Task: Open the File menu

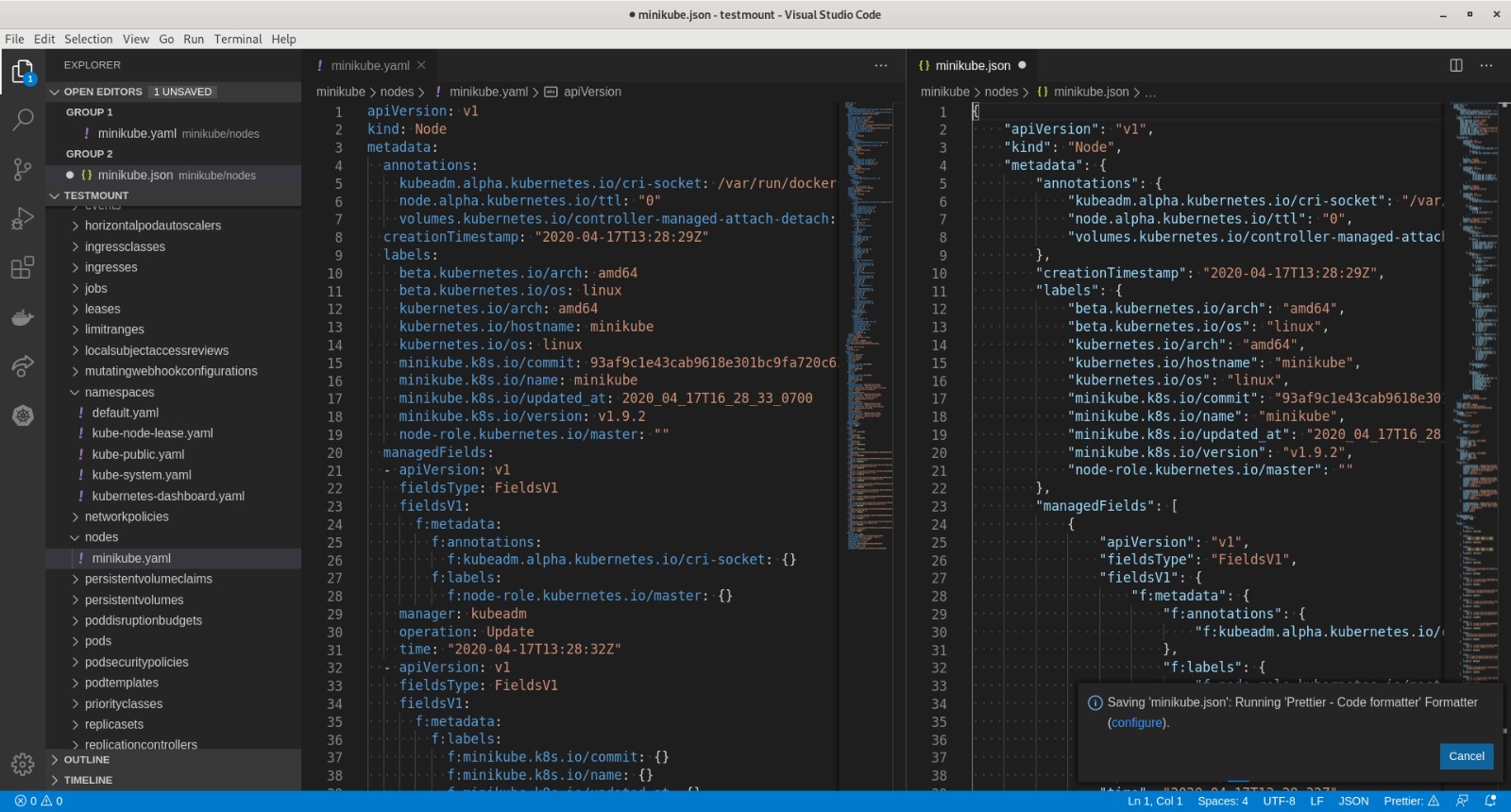Action: (x=14, y=39)
